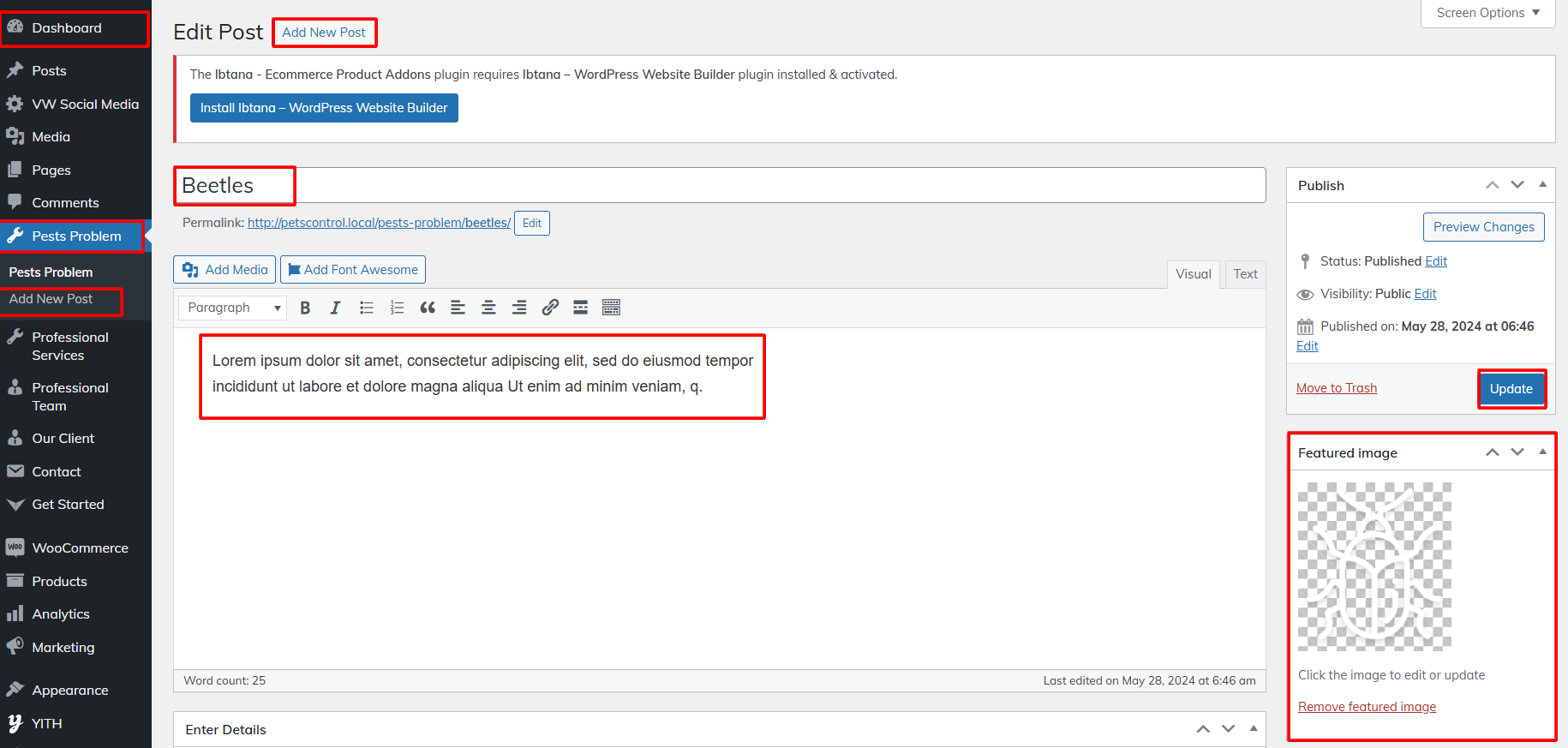
Task: Toggle the toolbar kitchen sink icon
Action: click(611, 308)
